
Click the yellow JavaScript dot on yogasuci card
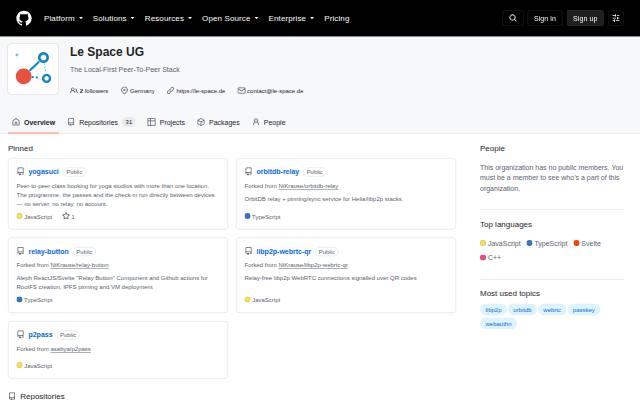[x=19, y=216]
